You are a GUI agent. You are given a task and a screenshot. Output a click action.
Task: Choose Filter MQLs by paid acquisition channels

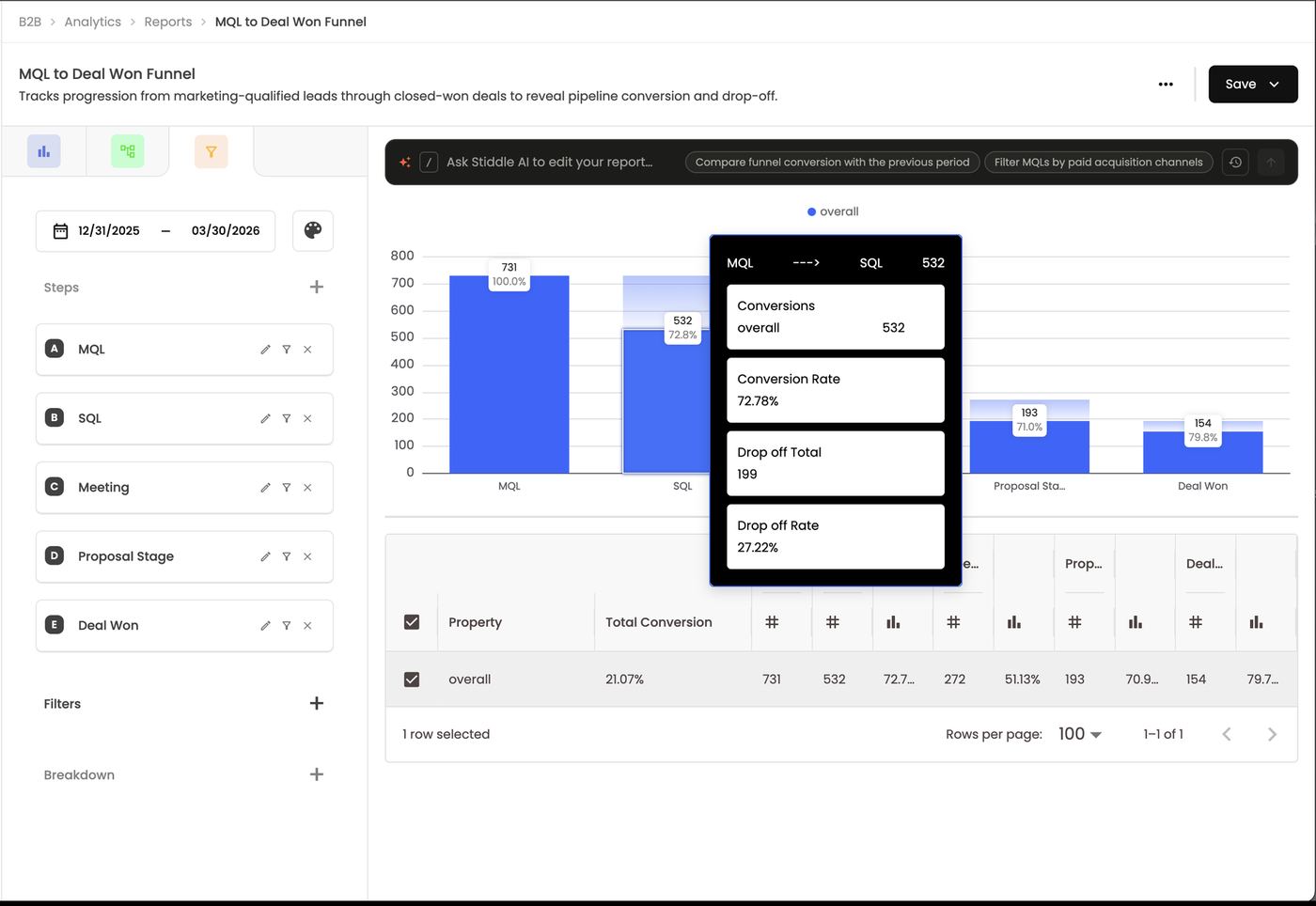1098,162
